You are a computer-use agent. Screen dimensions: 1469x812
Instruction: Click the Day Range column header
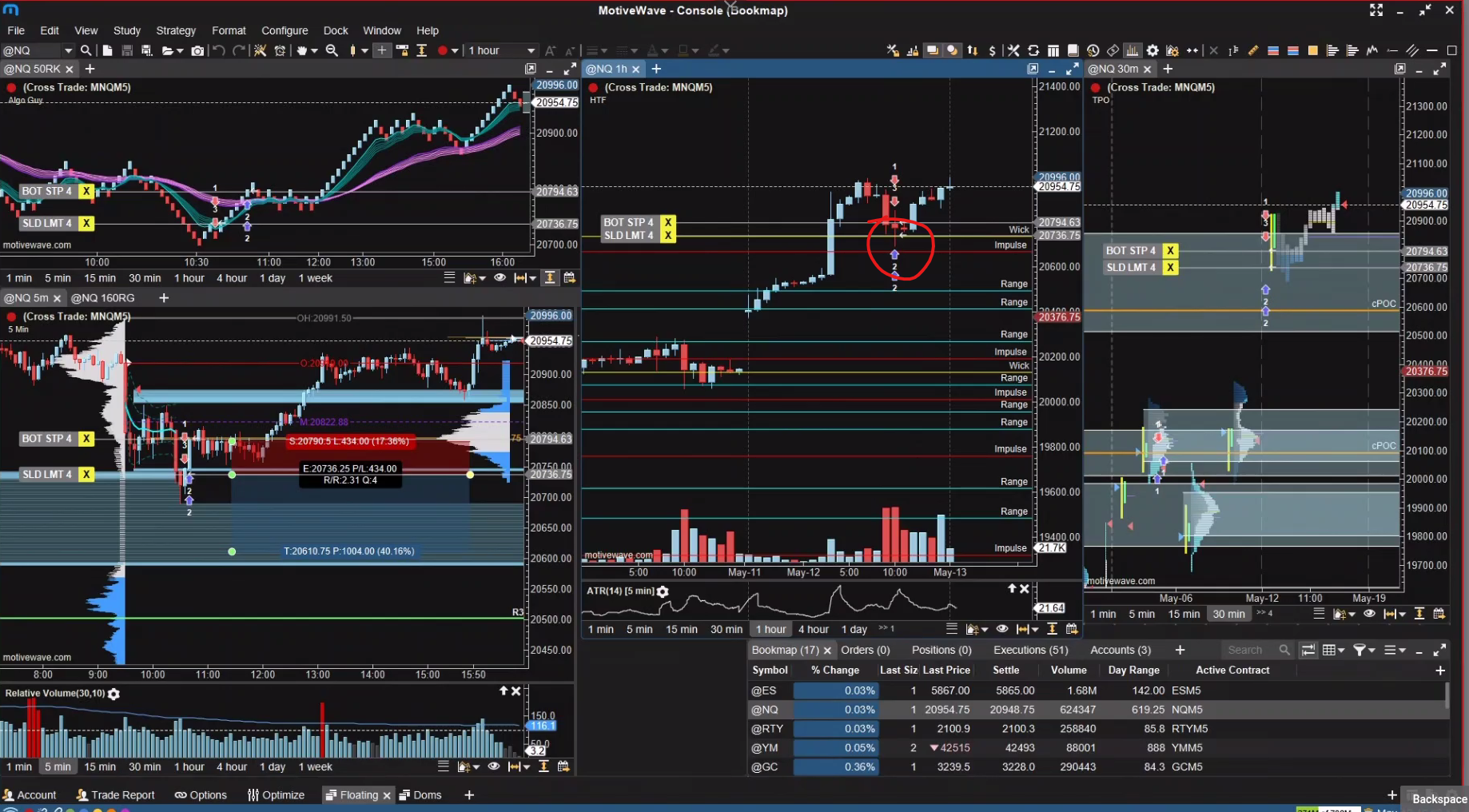point(1133,670)
